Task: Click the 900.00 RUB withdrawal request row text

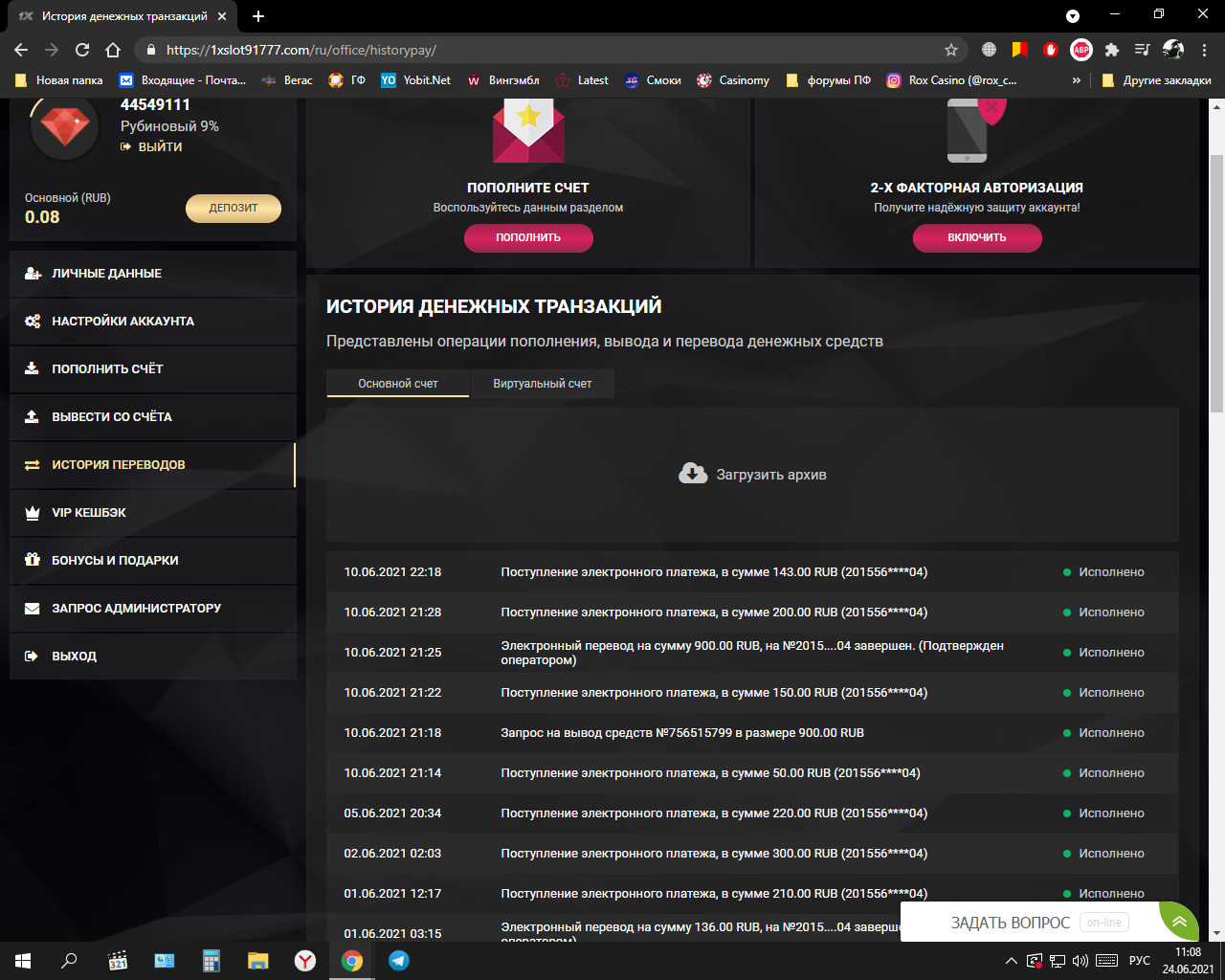Action: (x=682, y=733)
